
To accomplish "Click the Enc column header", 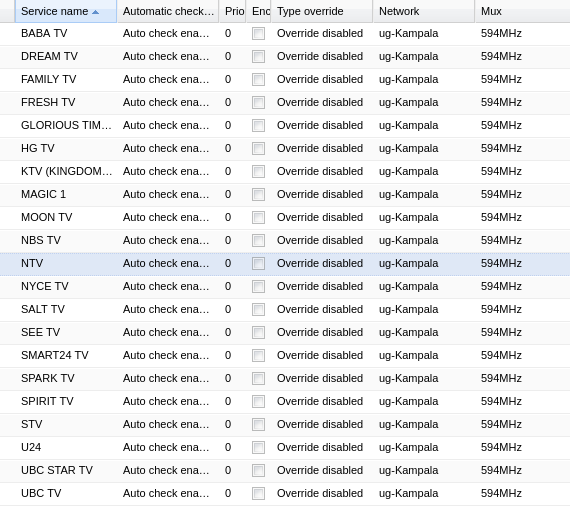I will [x=259, y=11].
